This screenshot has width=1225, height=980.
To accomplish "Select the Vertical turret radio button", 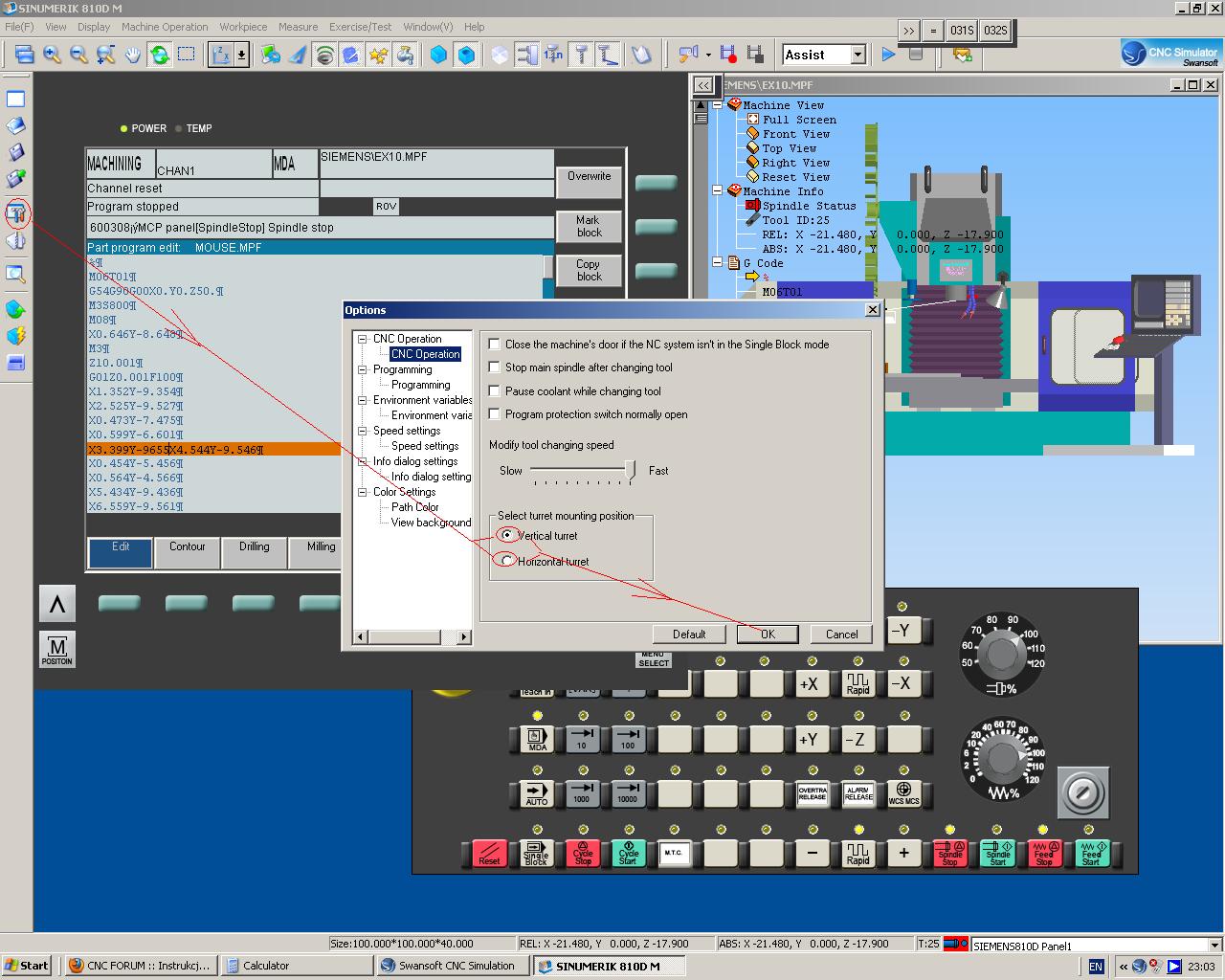I will (507, 535).
